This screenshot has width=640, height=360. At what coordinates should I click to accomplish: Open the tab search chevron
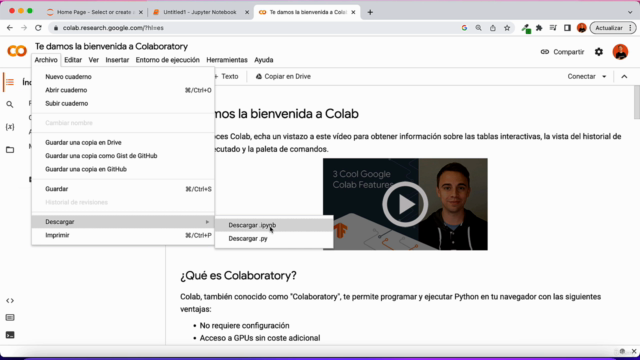[x=630, y=12]
